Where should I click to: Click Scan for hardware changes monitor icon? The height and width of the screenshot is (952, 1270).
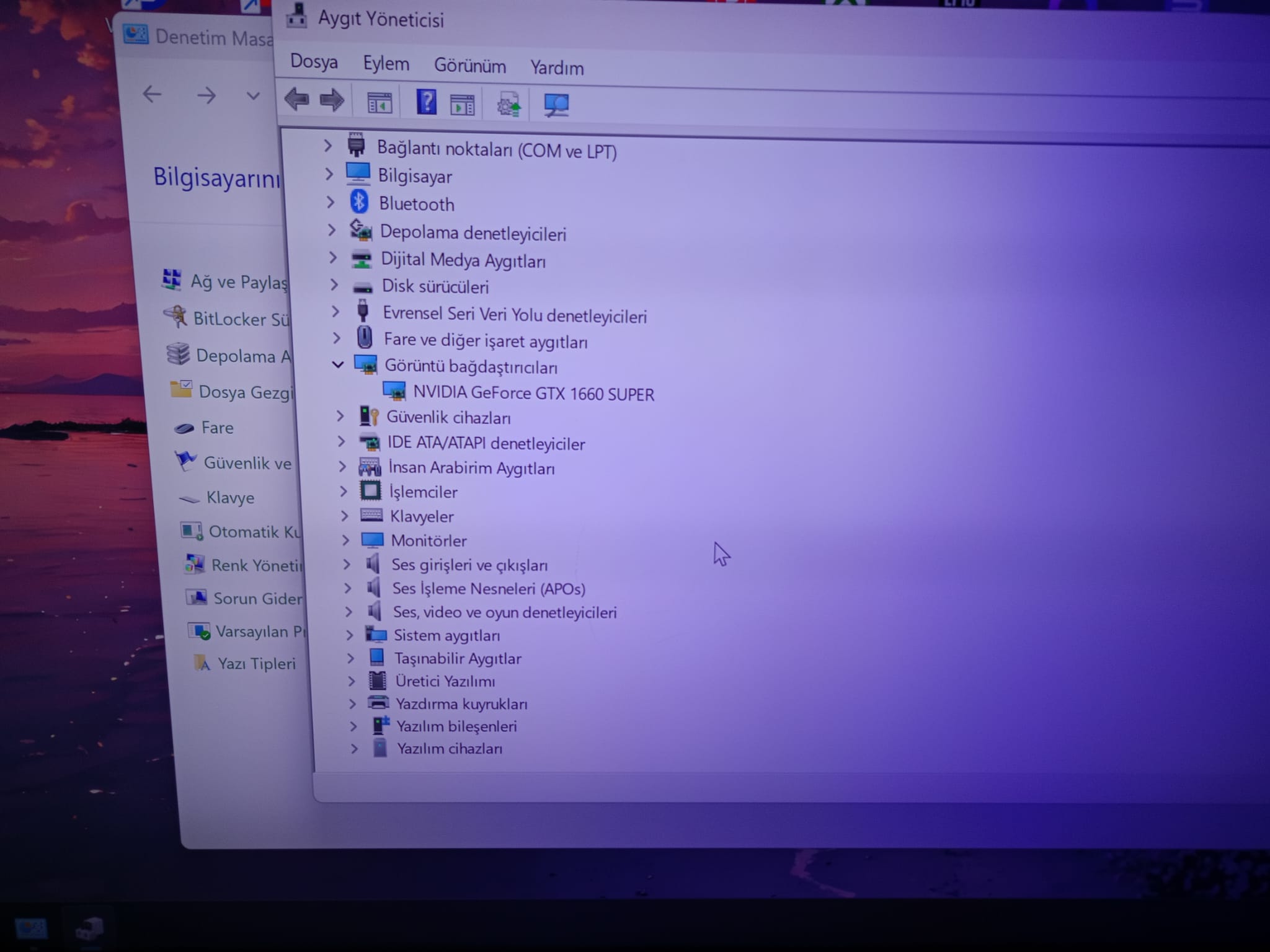pos(556,105)
